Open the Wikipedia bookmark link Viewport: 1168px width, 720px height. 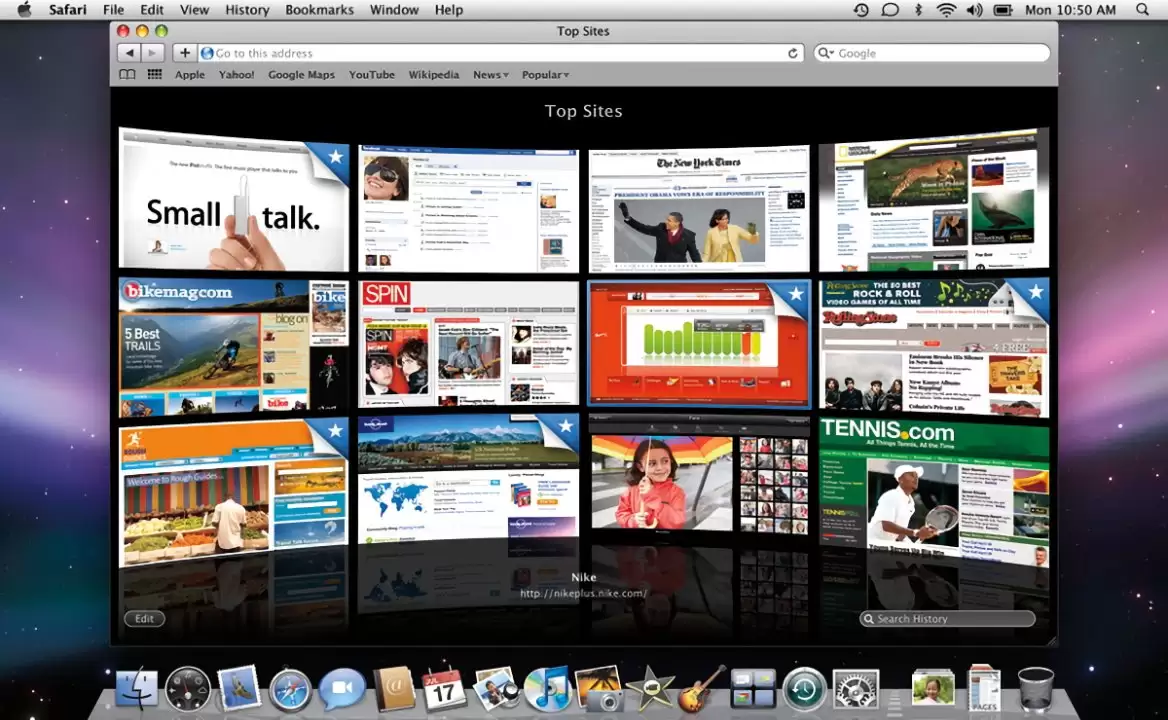pyautogui.click(x=434, y=75)
